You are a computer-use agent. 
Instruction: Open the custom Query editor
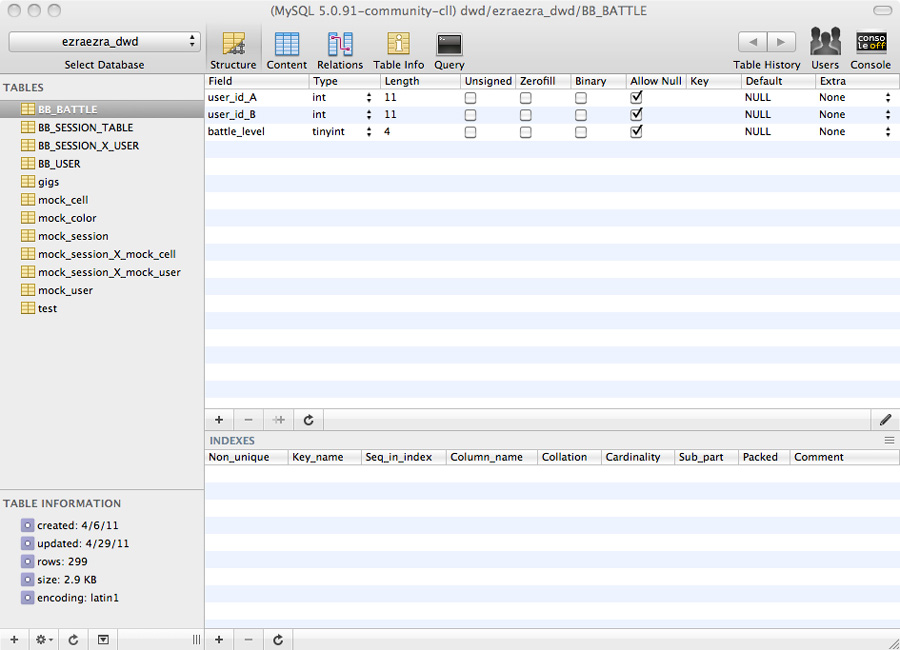click(449, 44)
